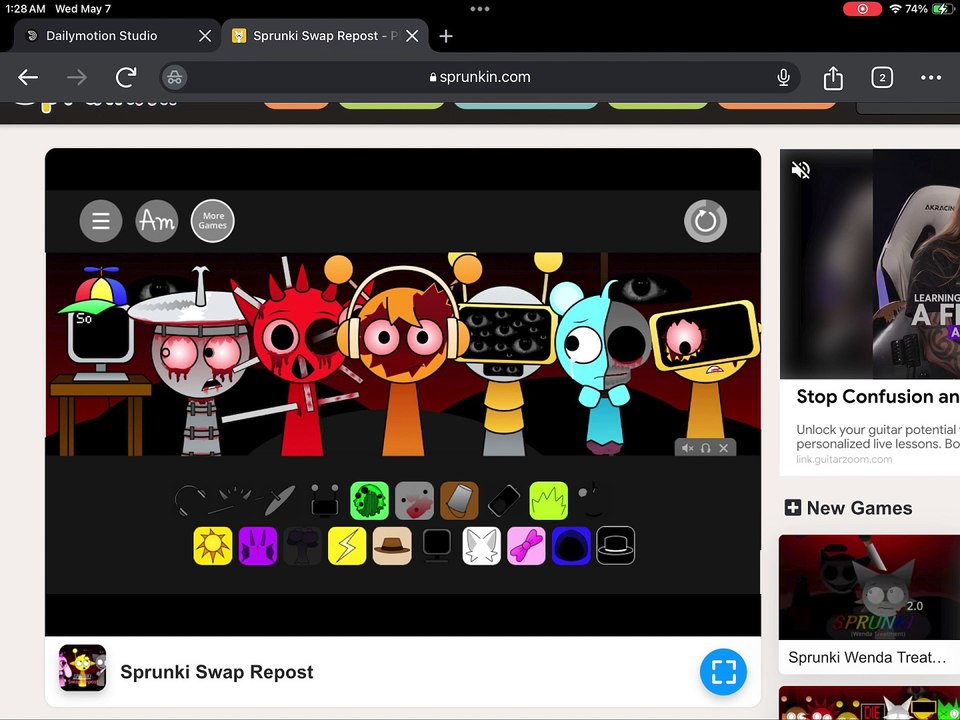Viewport: 960px width, 720px height.
Task: Pick the used headphones icon in the palette
Action: click(x=190, y=501)
